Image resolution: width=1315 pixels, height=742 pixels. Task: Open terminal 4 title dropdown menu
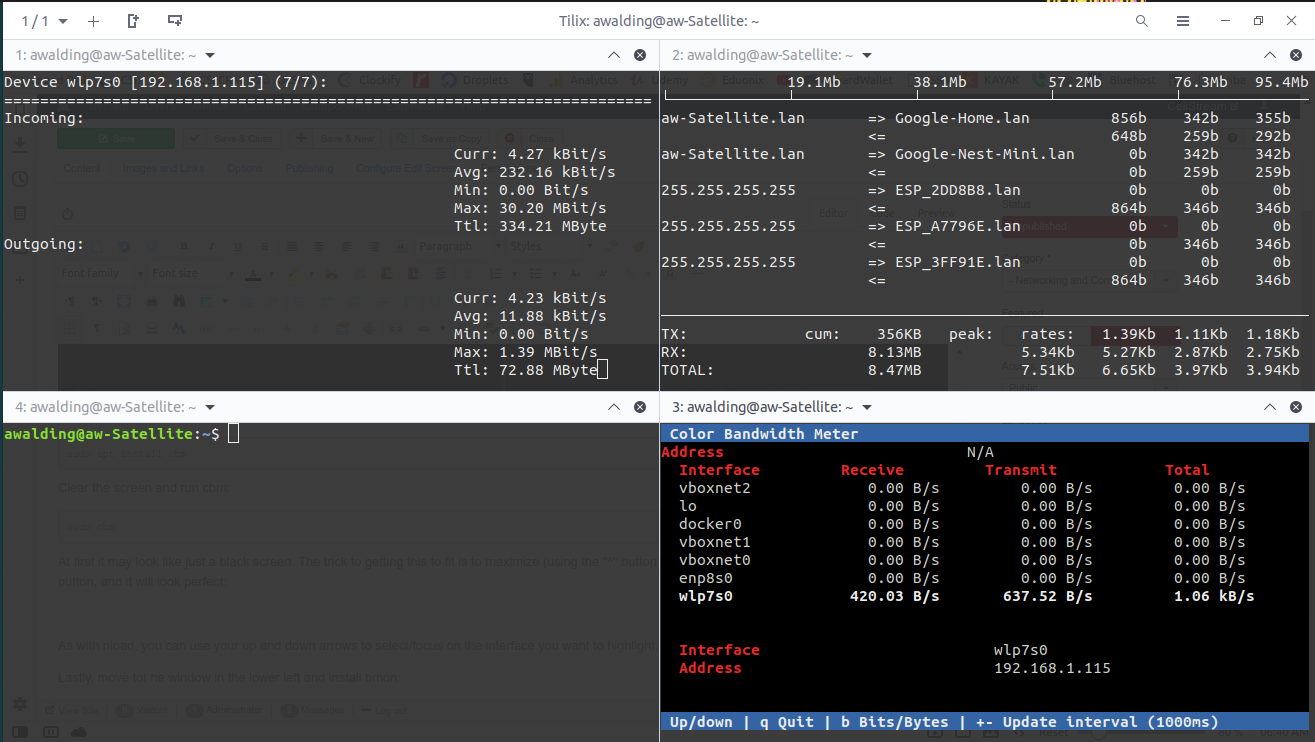coord(210,408)
